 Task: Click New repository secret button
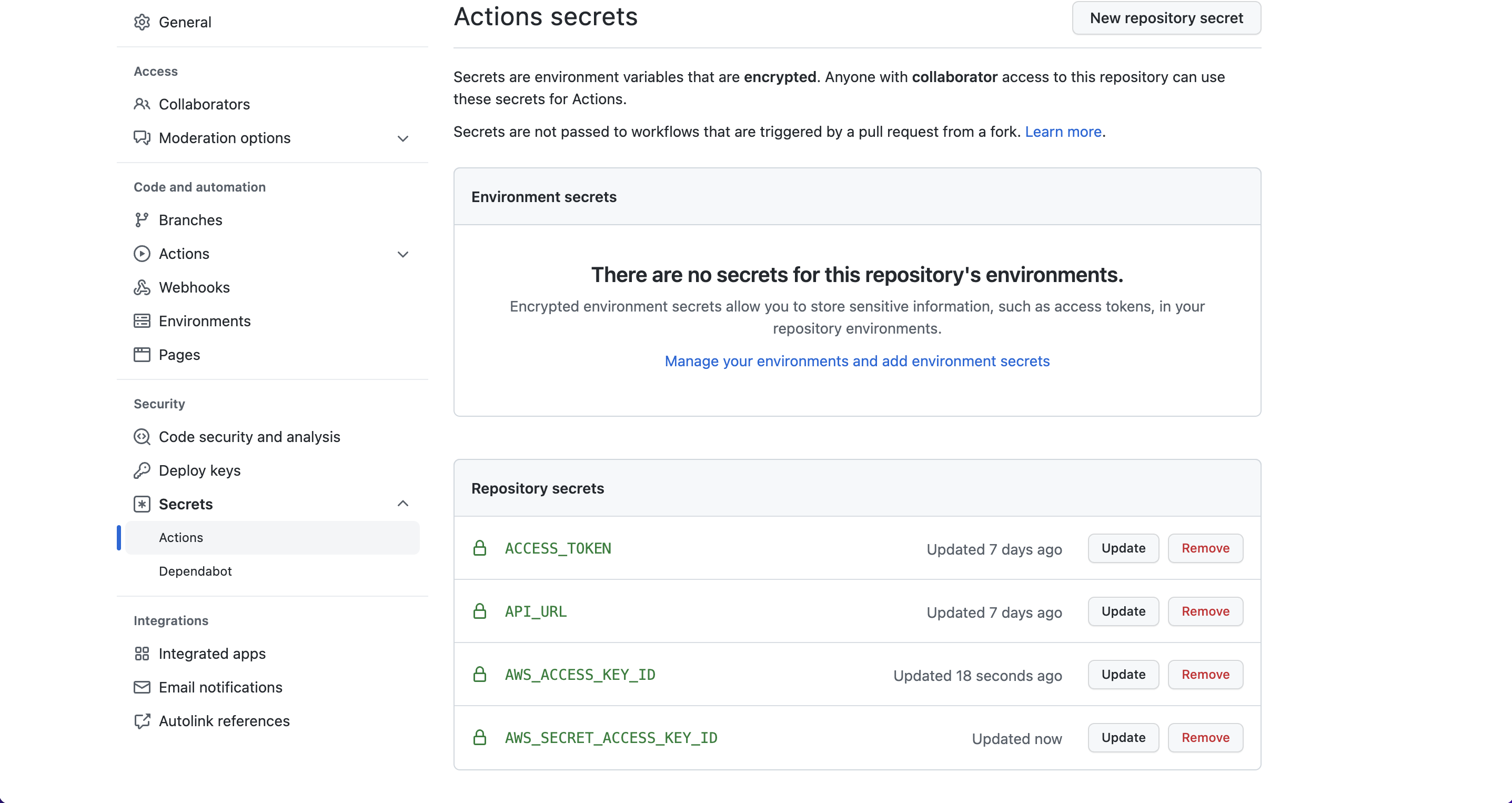pos(1166,18)
